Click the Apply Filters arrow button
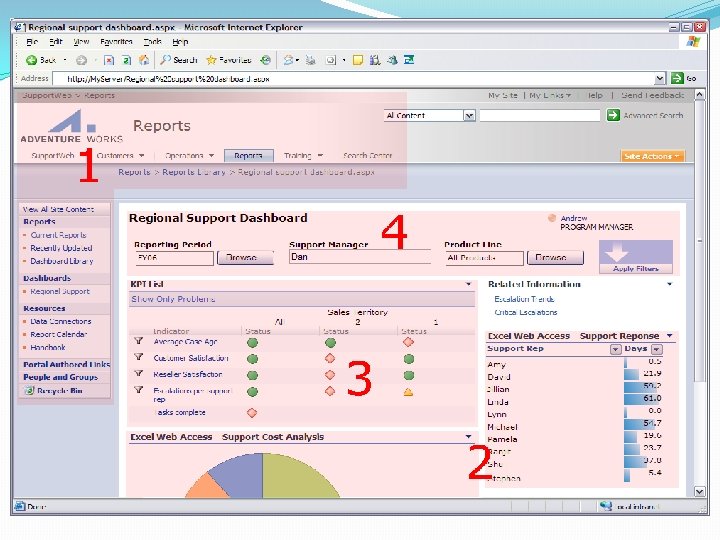 click(636, 257)
